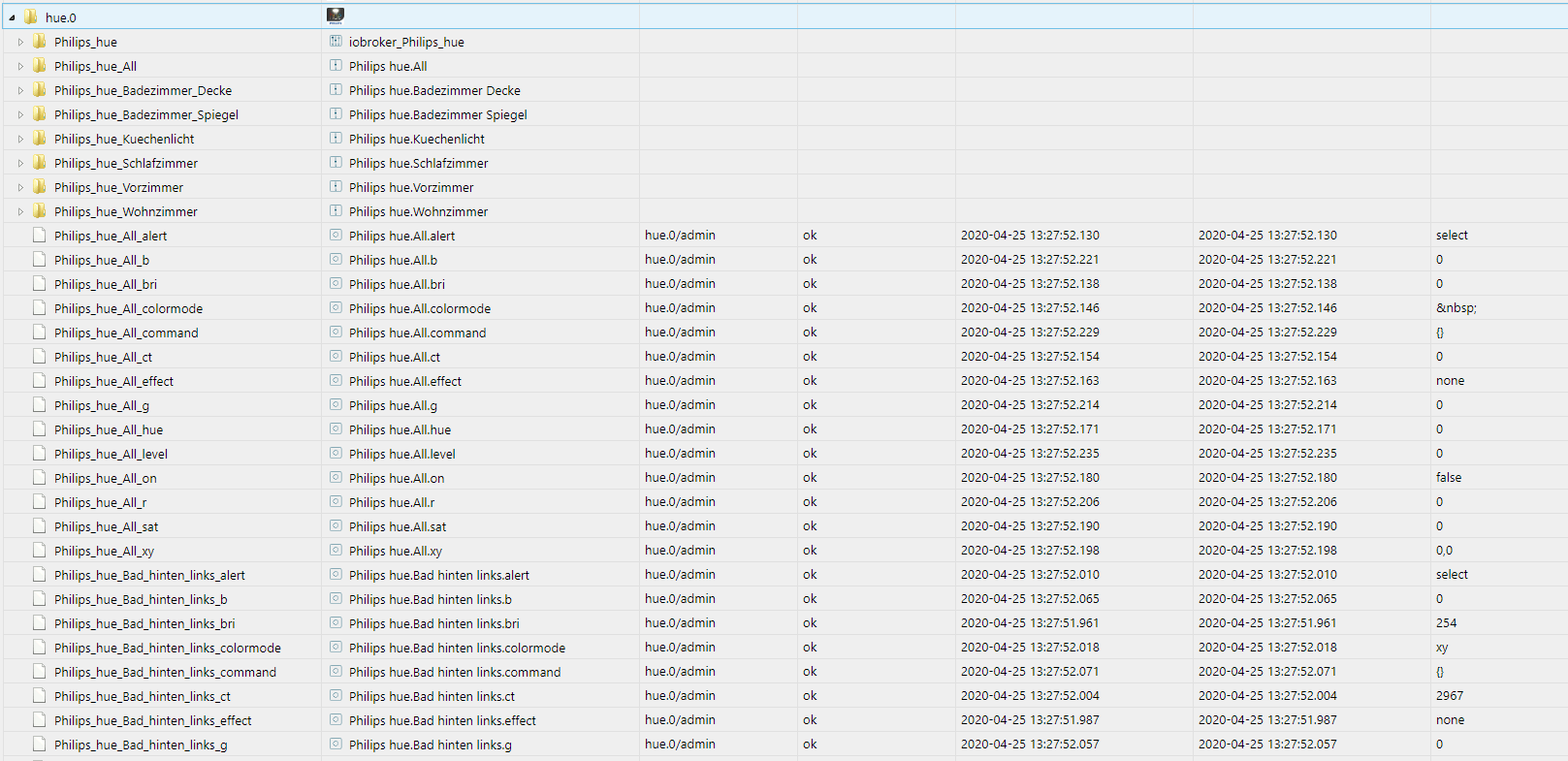Screen dimensions: 1568x761
Task: Click the '254' value of Bad hinten links.bri
Action: click(x=1447, y=622)
